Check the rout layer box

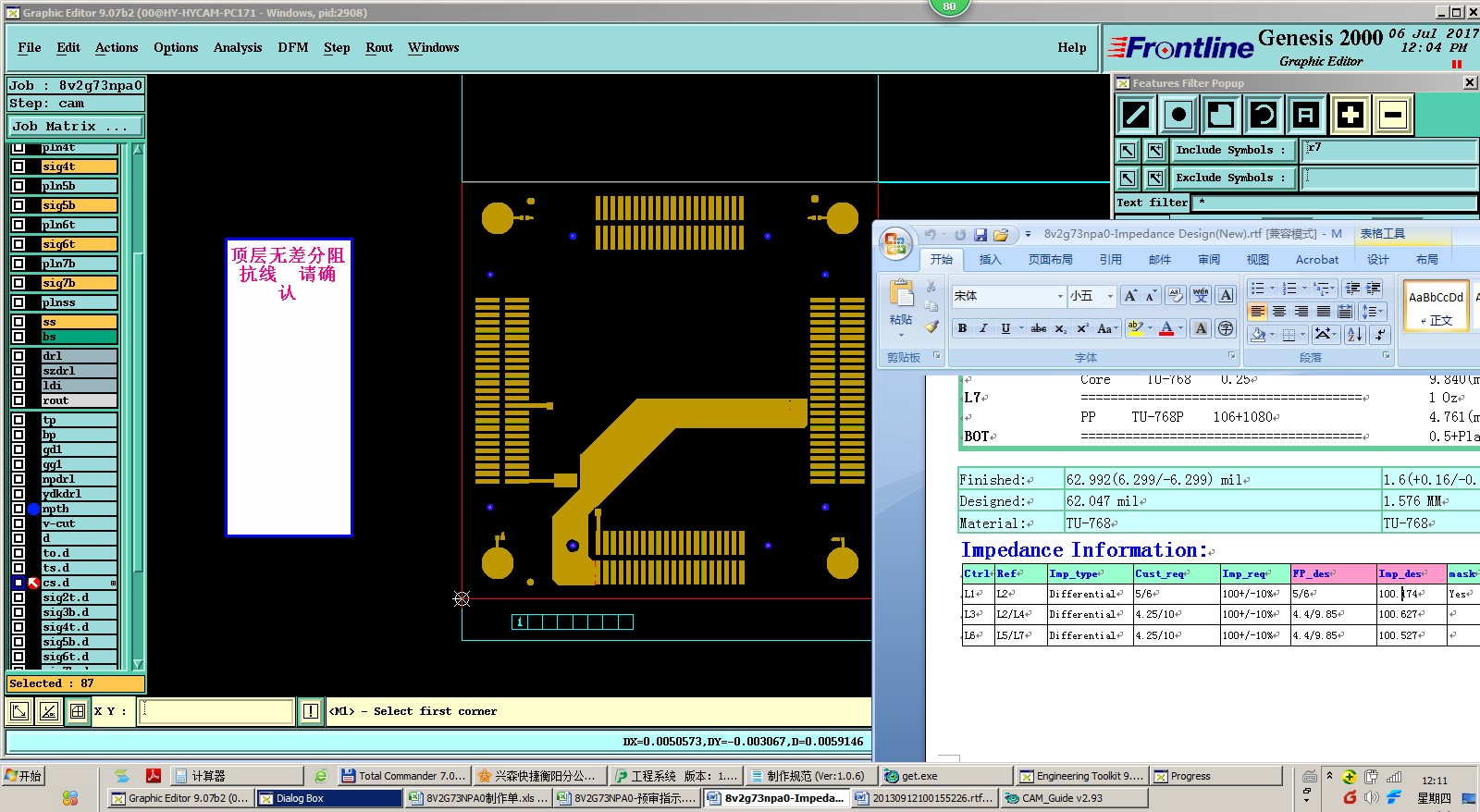coord(18,400)
